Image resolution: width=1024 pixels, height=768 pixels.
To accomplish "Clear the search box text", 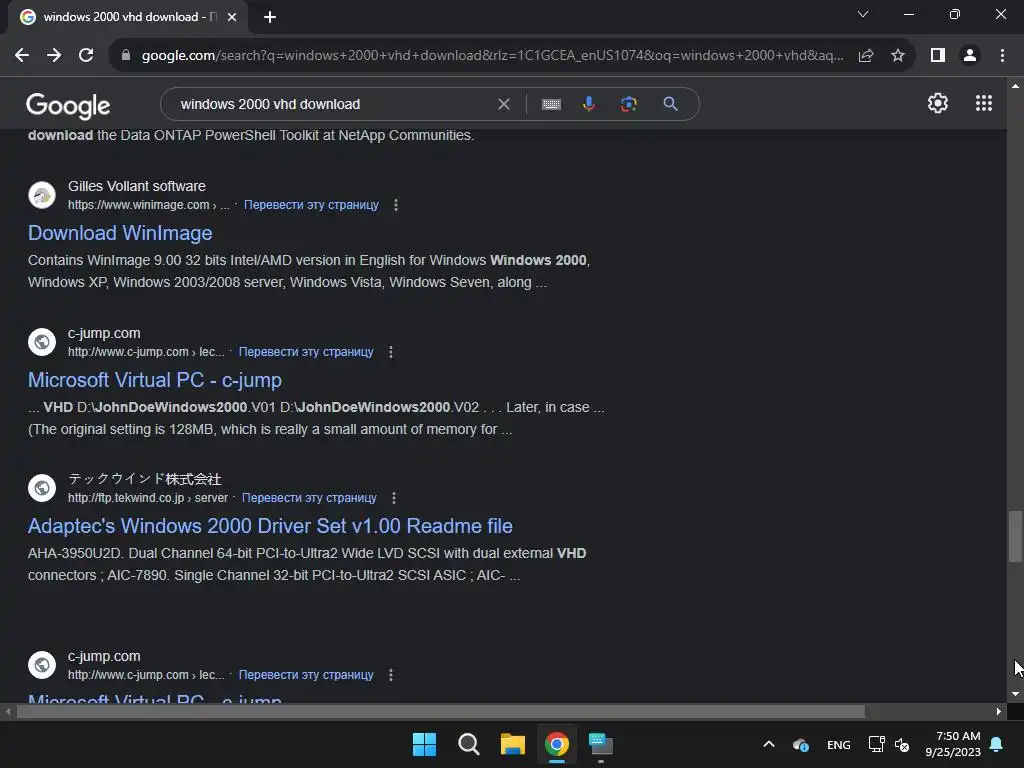I will pyautogui.click(x=504, y=104).
